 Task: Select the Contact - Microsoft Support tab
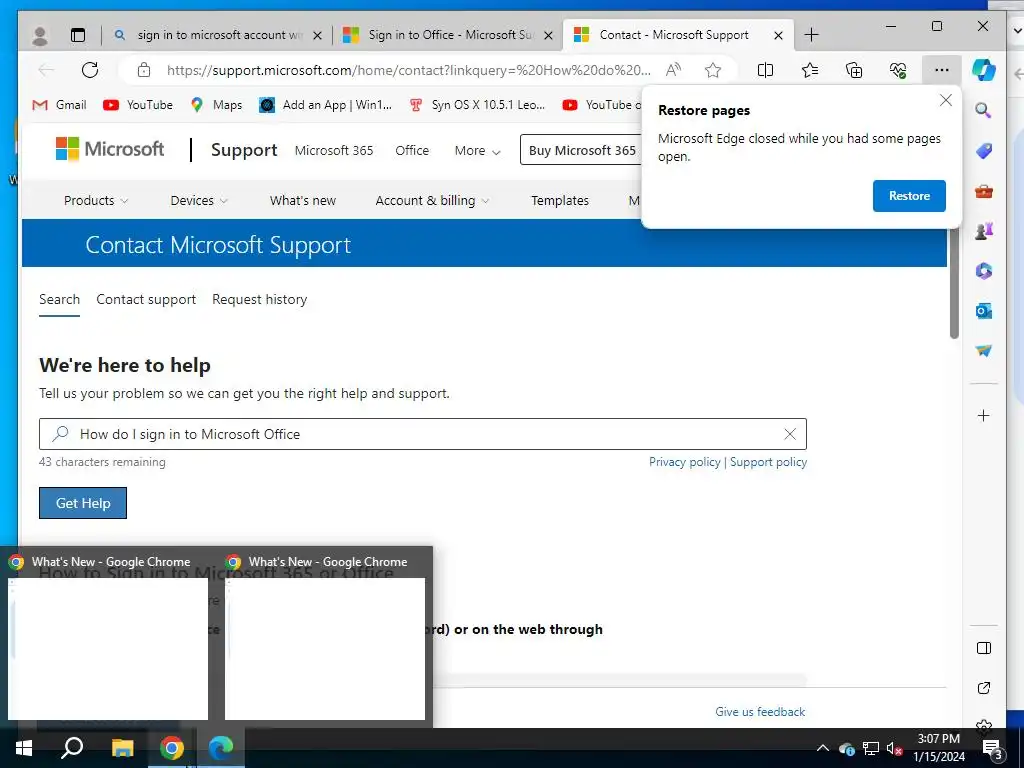click(x=677, y=35)
